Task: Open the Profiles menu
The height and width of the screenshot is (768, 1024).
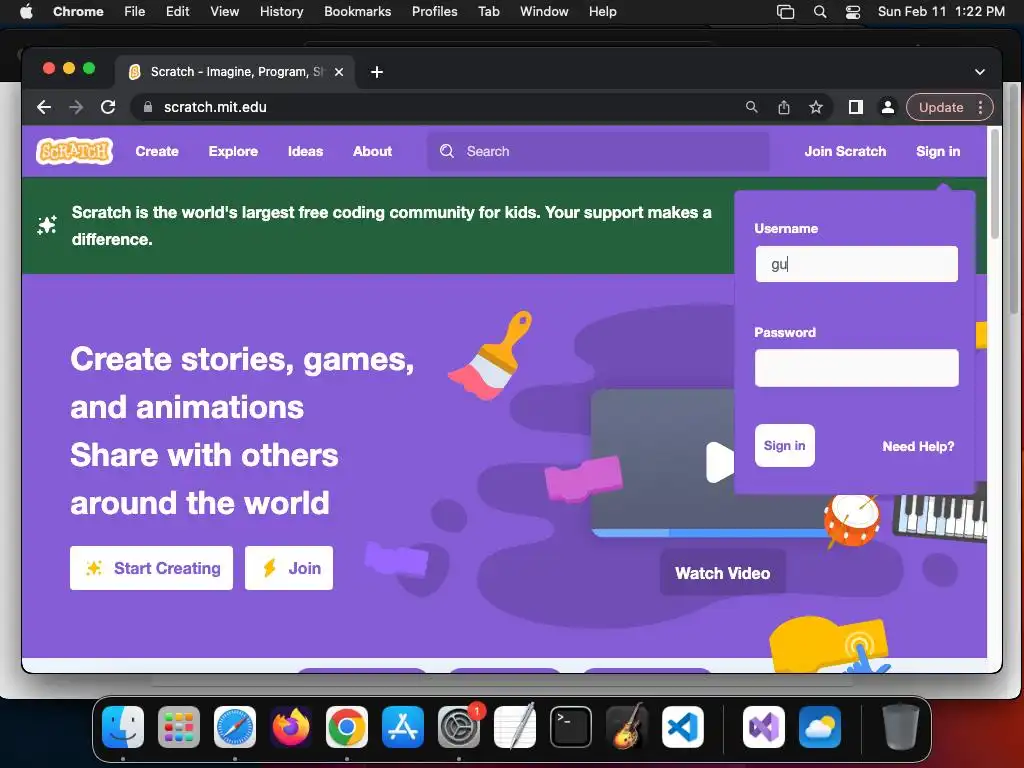Action: (x=434, y=12)
